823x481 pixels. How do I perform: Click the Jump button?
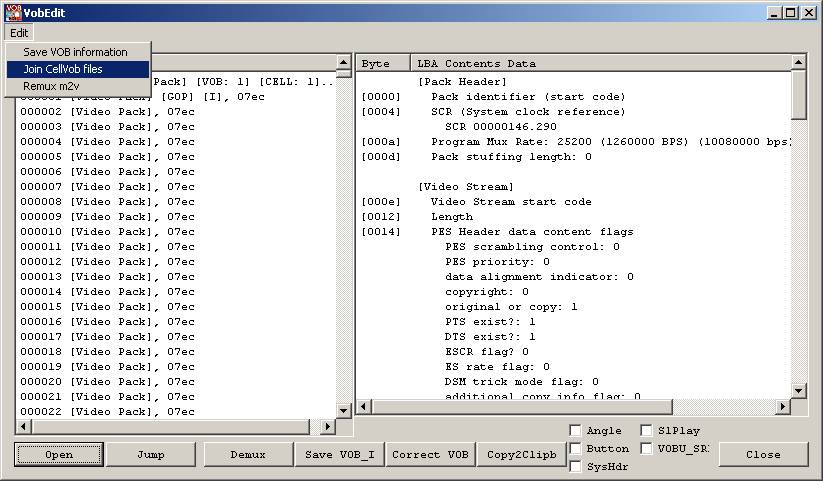[151, 455]
